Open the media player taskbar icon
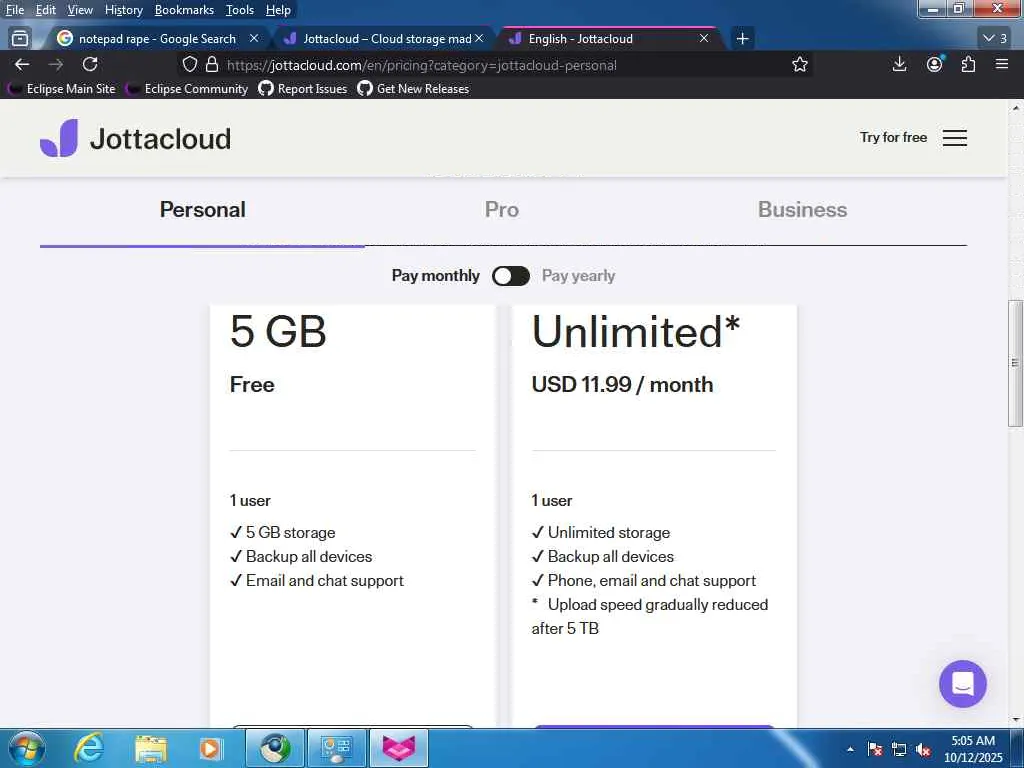Screen dimensions: 1024x768 click(210, 748)
